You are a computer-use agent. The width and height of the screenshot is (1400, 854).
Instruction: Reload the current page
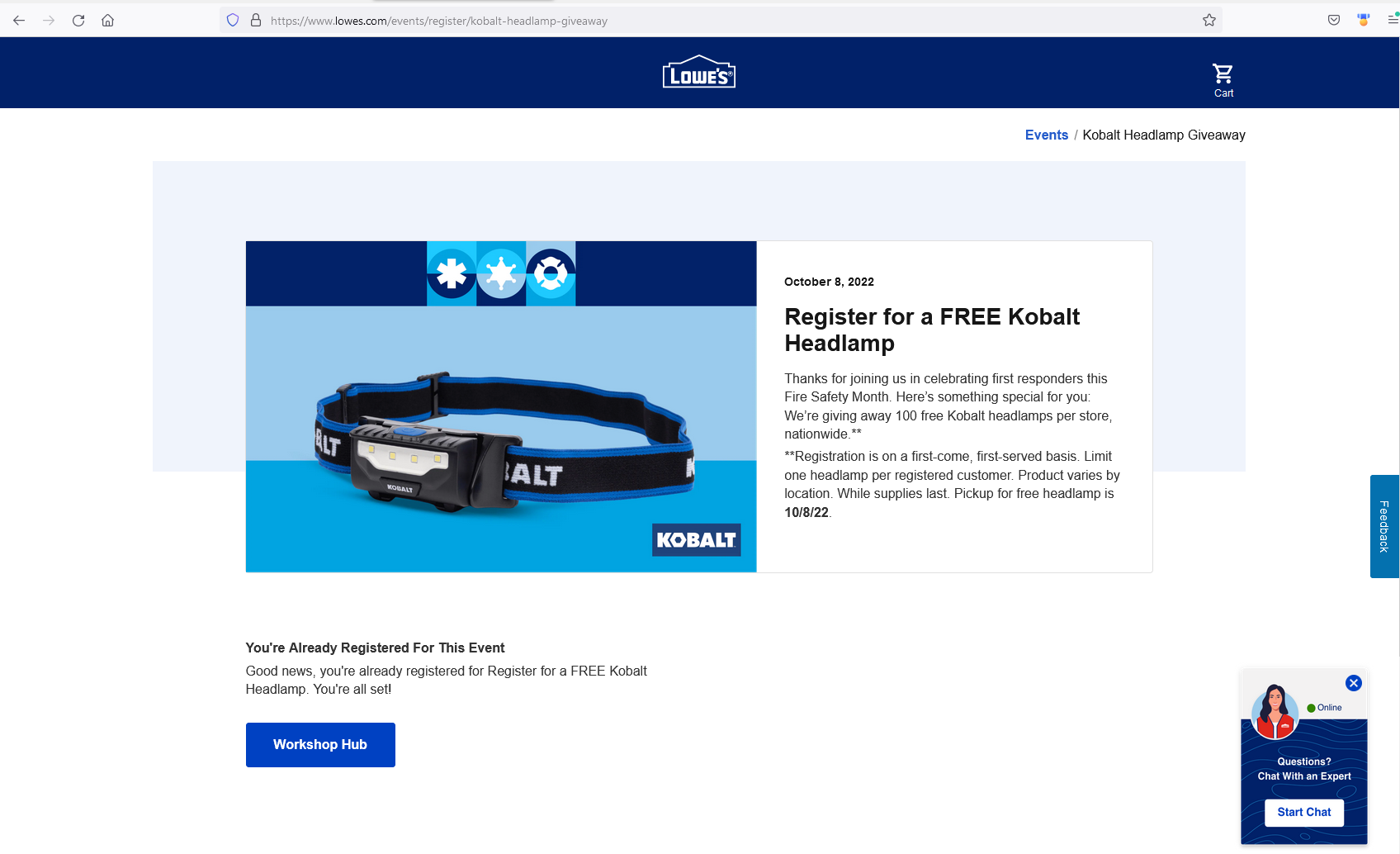click(x=78, y=20)
